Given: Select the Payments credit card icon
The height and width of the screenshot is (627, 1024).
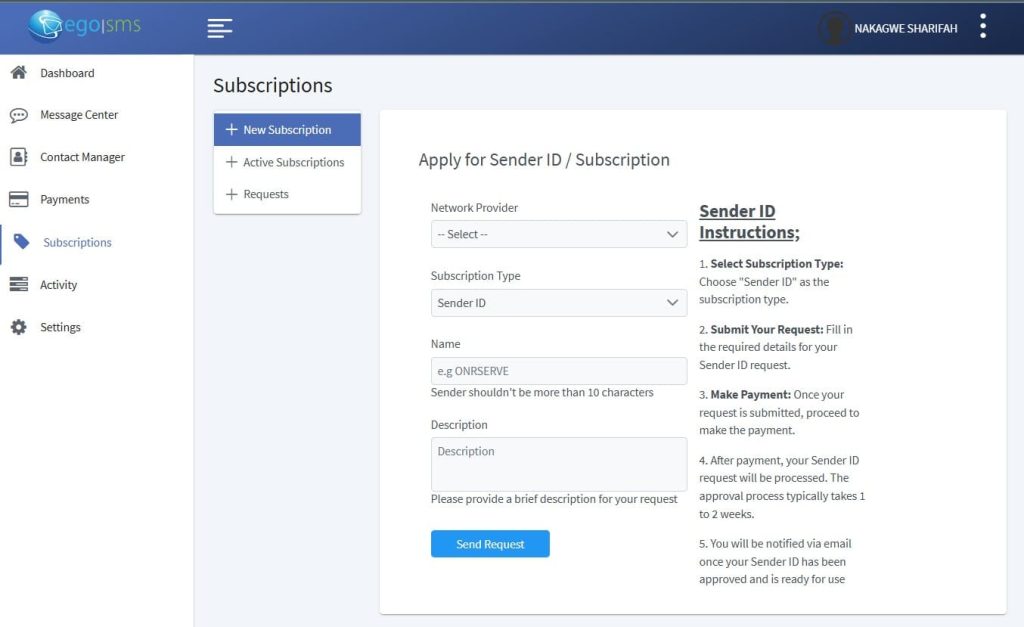Looking at the screenshot, I should 18,200.
